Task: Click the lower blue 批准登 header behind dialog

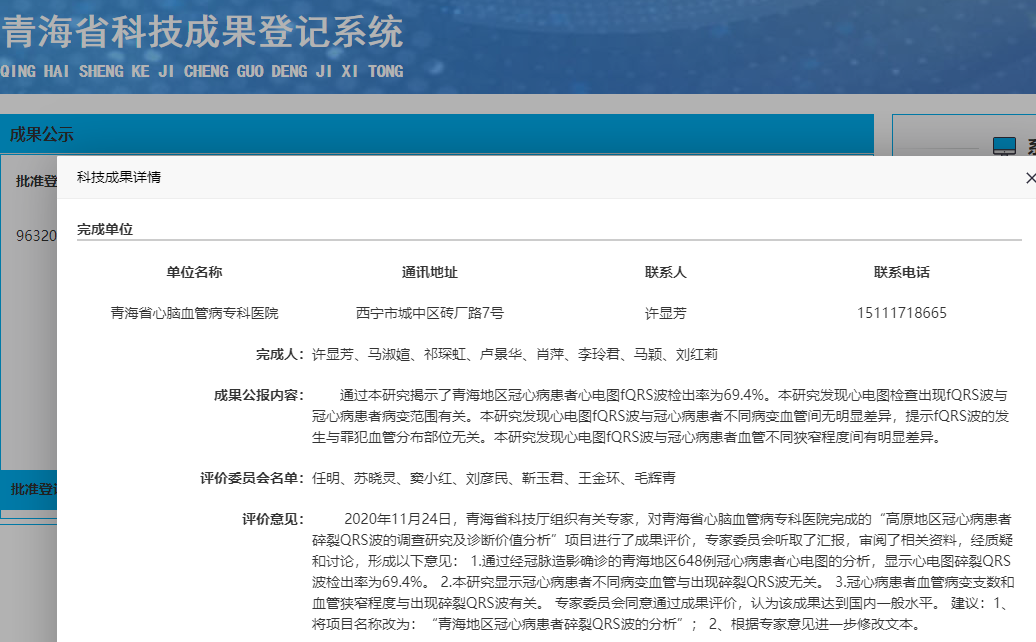Action: pyautogui.click(x=34, y=489)
